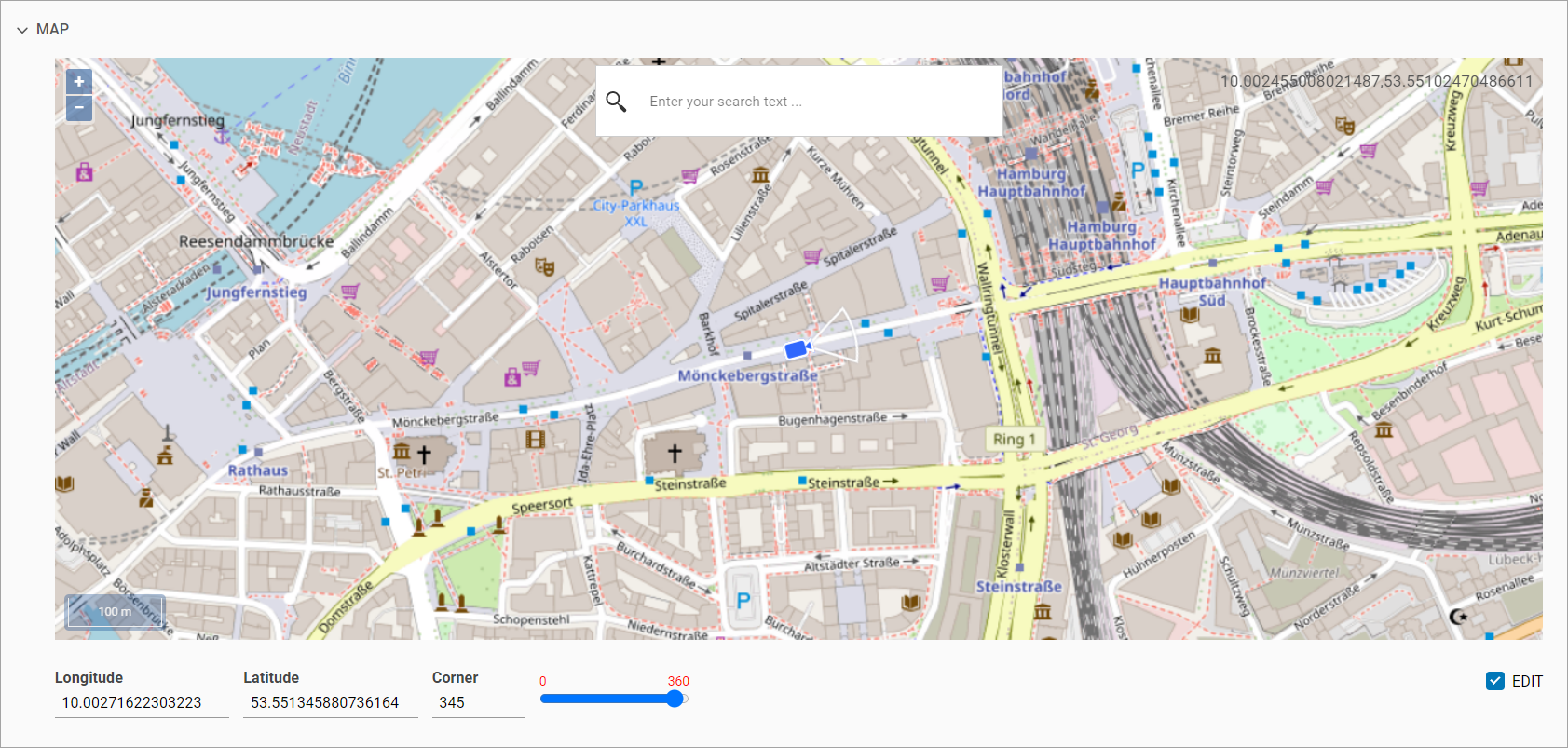Click the Corner value field

tap(477, 702)
